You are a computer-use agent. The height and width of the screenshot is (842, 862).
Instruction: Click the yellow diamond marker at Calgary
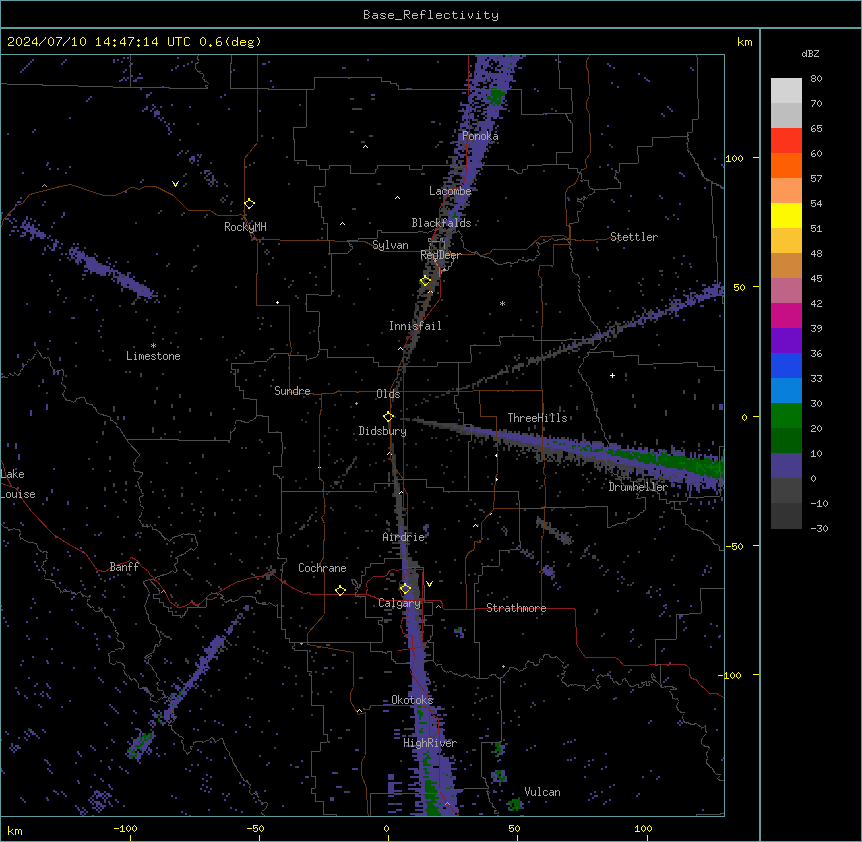click(405, 589)
